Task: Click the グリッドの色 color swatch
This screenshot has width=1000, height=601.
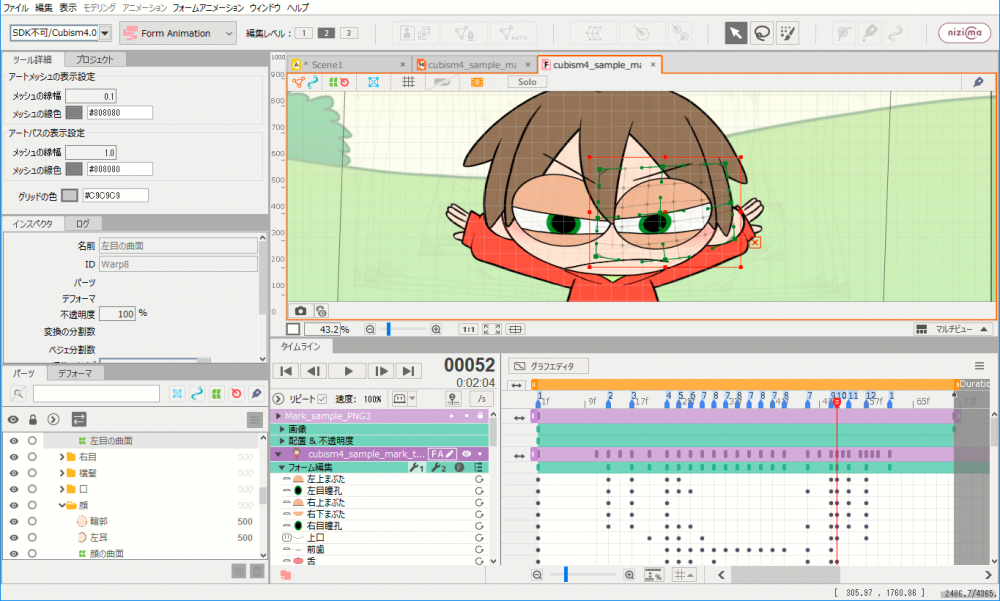Action: (x=70, y=196)
